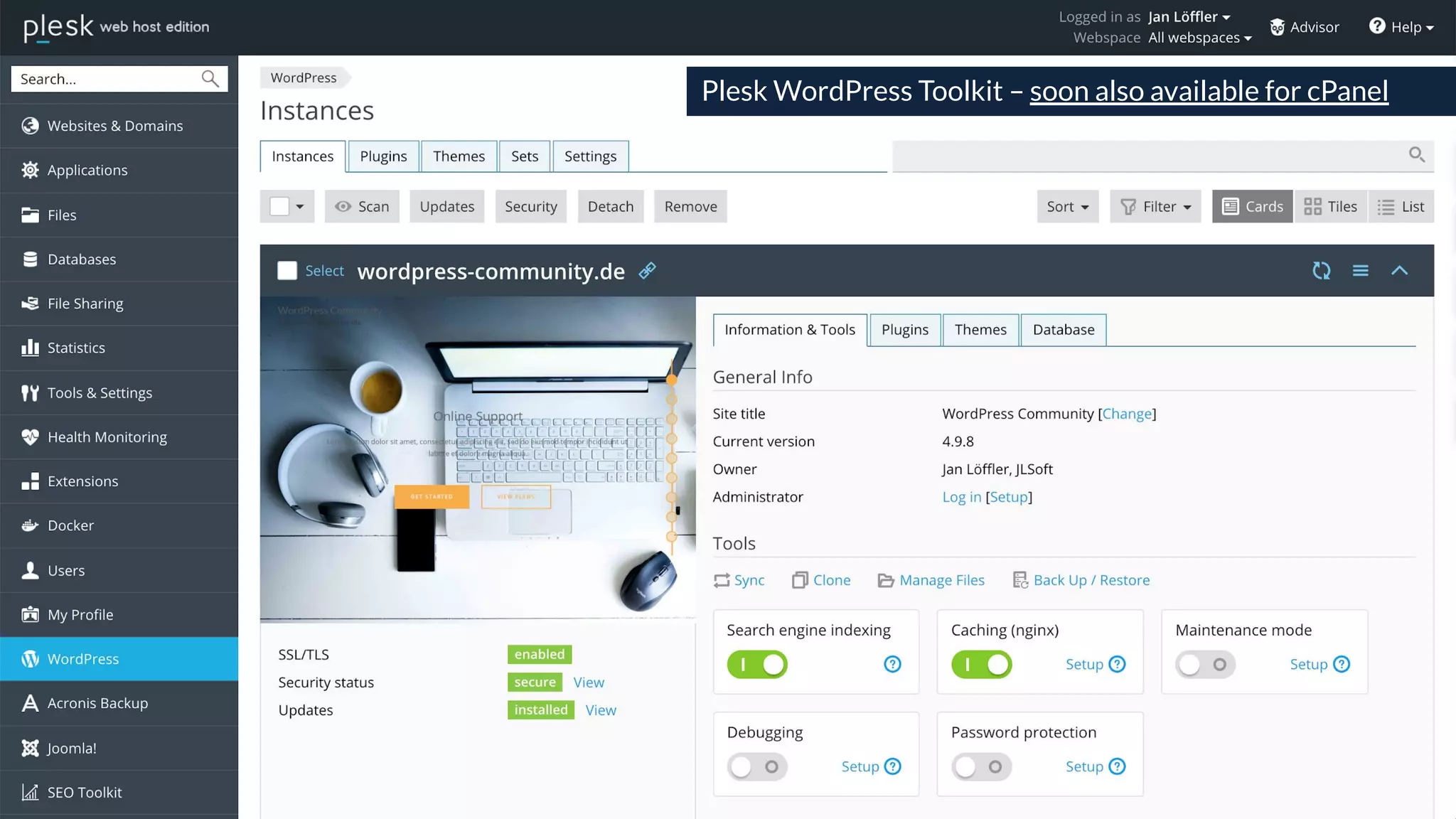The height and width of the screenshot is (819, 1456).
Task: Click the Applications gear icon
Action: coord(30,170)
